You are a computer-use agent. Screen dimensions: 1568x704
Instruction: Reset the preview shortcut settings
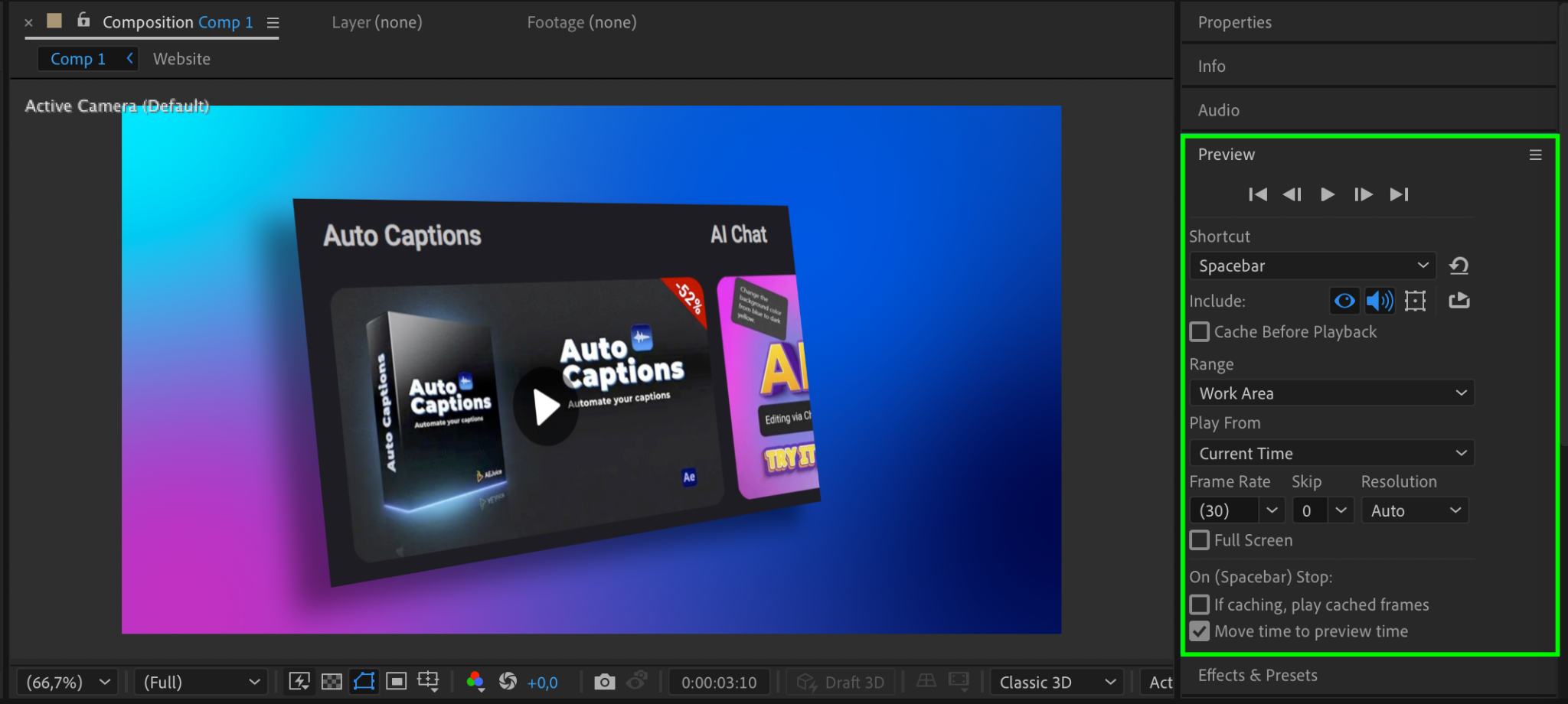[x=1459, y=266]
